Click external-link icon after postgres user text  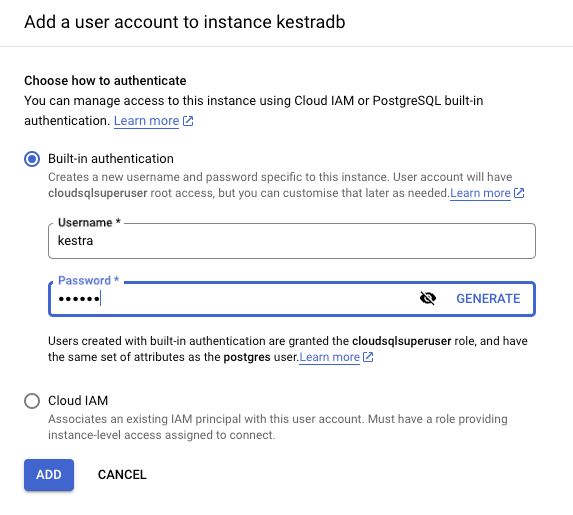click(368, 357)
